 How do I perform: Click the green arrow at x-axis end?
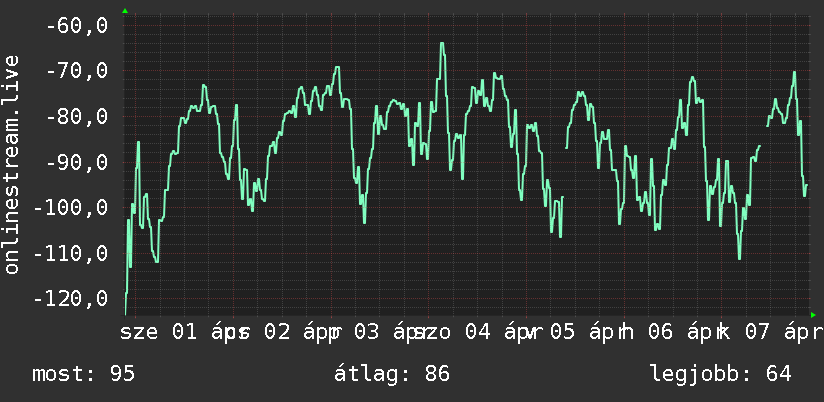coord(813,315)
